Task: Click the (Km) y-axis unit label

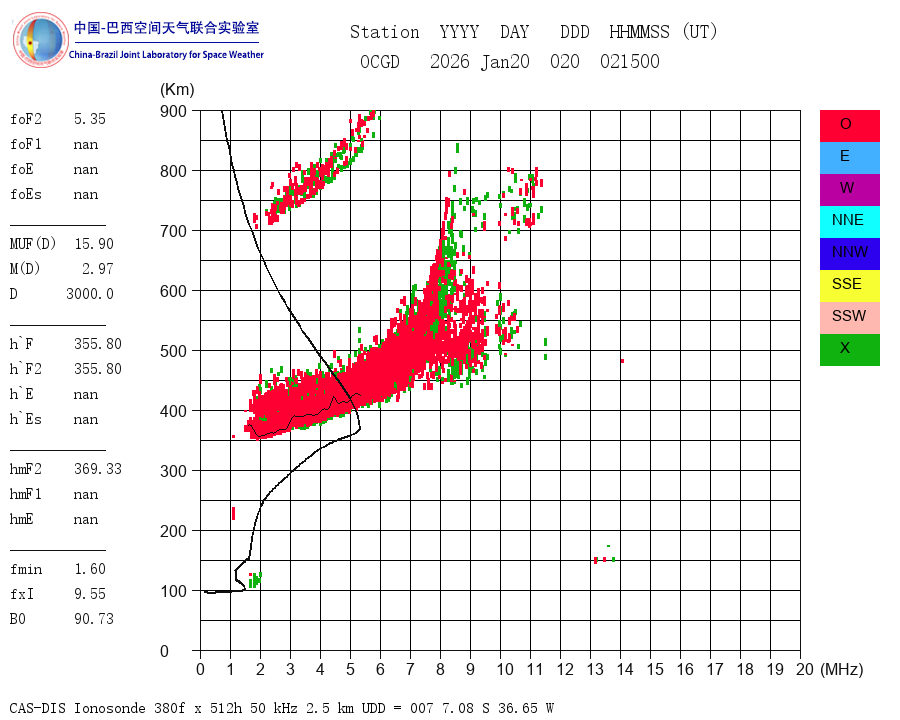Action: [177, 90]
